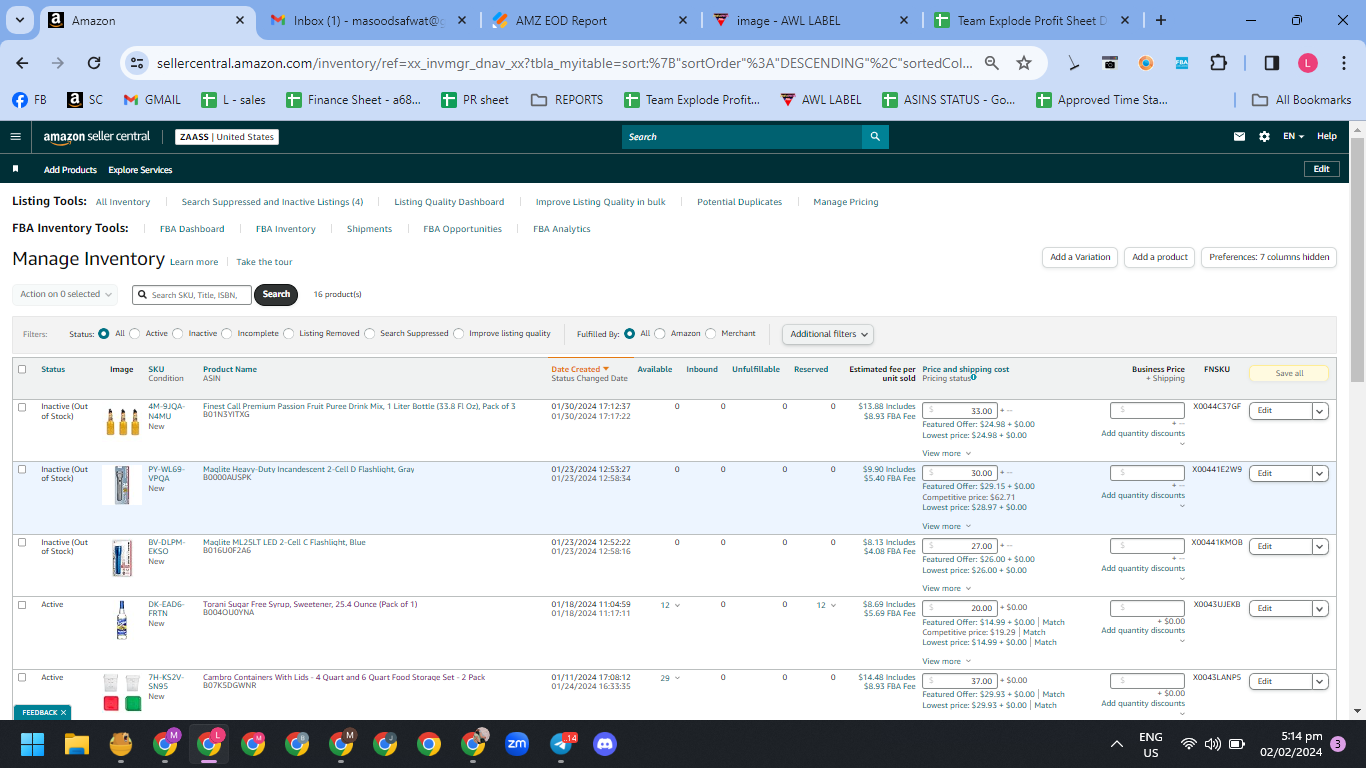
Task: Check the Torani Sugar Free Syrup row checkbox
Action: [x=22, y=604]
